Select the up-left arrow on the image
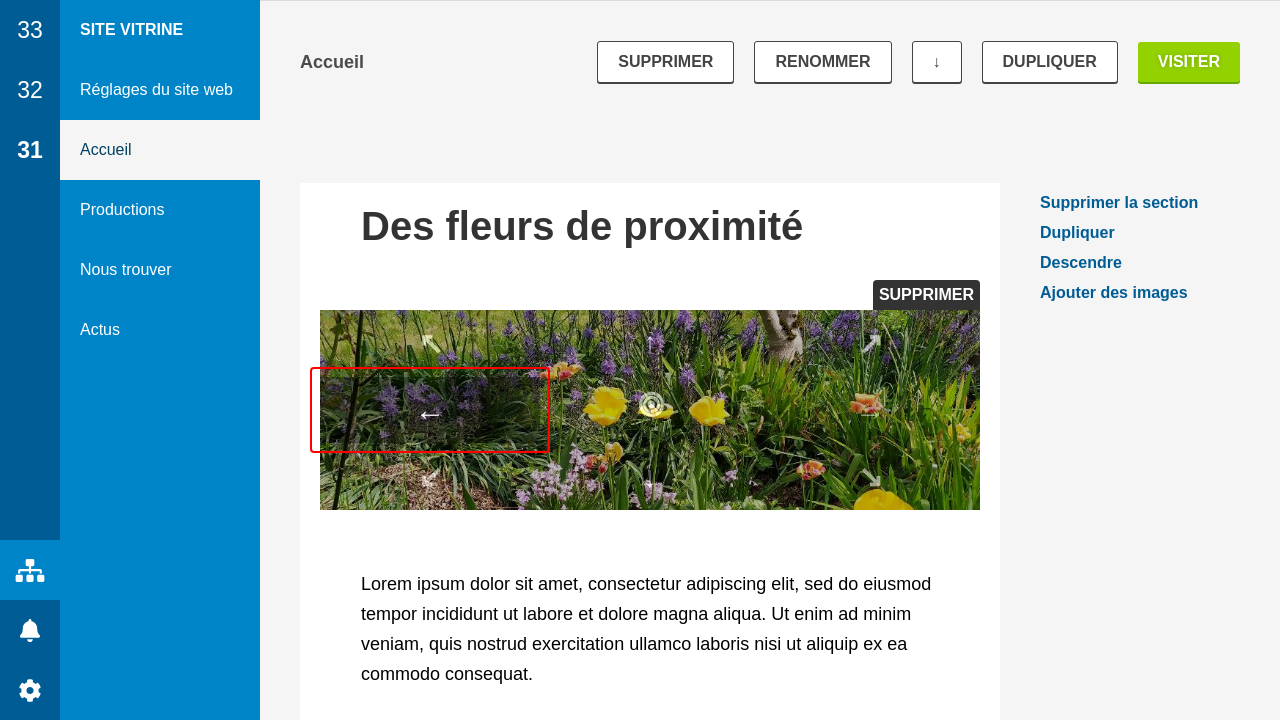Image resolution: width=1280 pixels, height=720 pixels. (430, 343)
